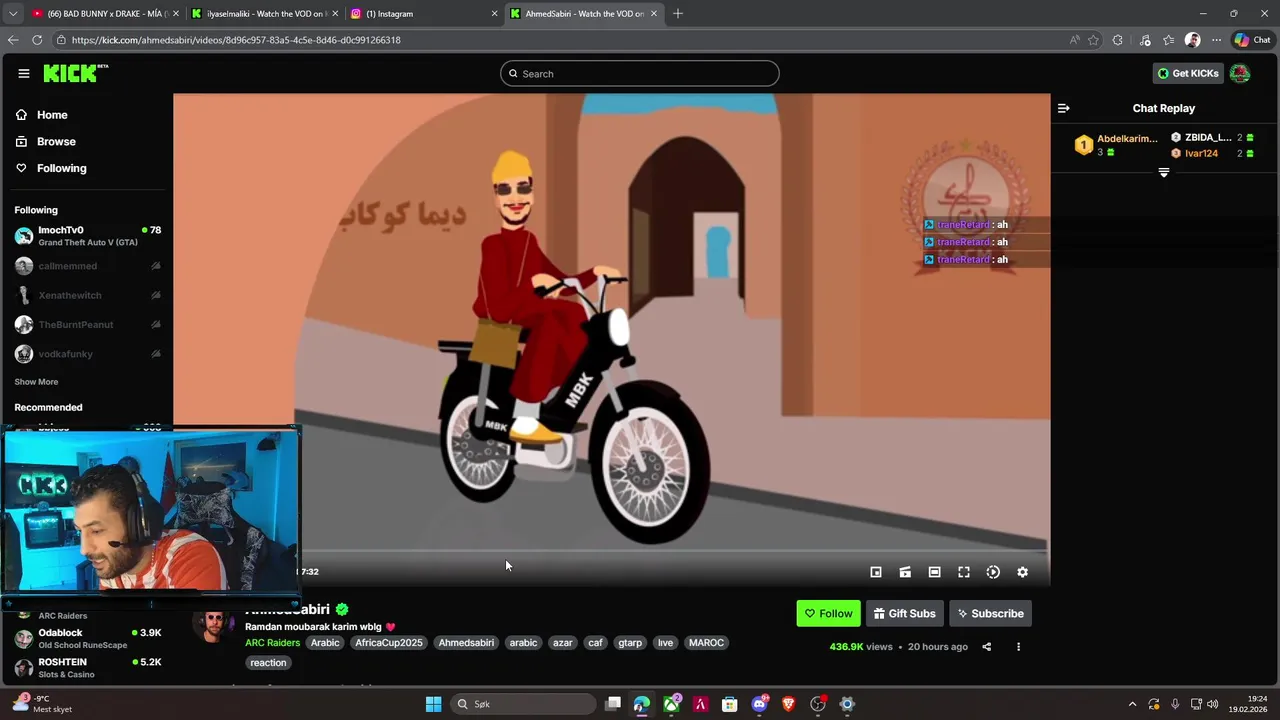Focus the Kick search field
Image resolution: width=1280 pixels, height=720 pixels.
tap(640, 73)
